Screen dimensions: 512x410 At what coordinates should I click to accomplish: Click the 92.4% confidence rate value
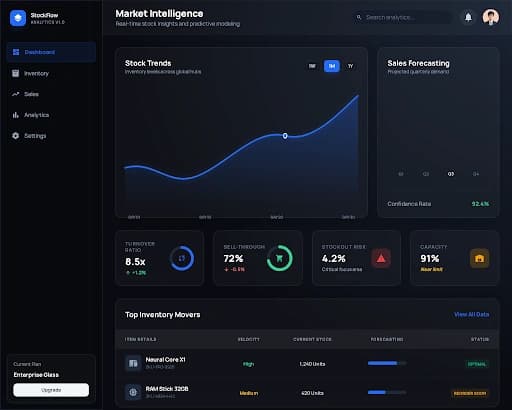[480, 204]
